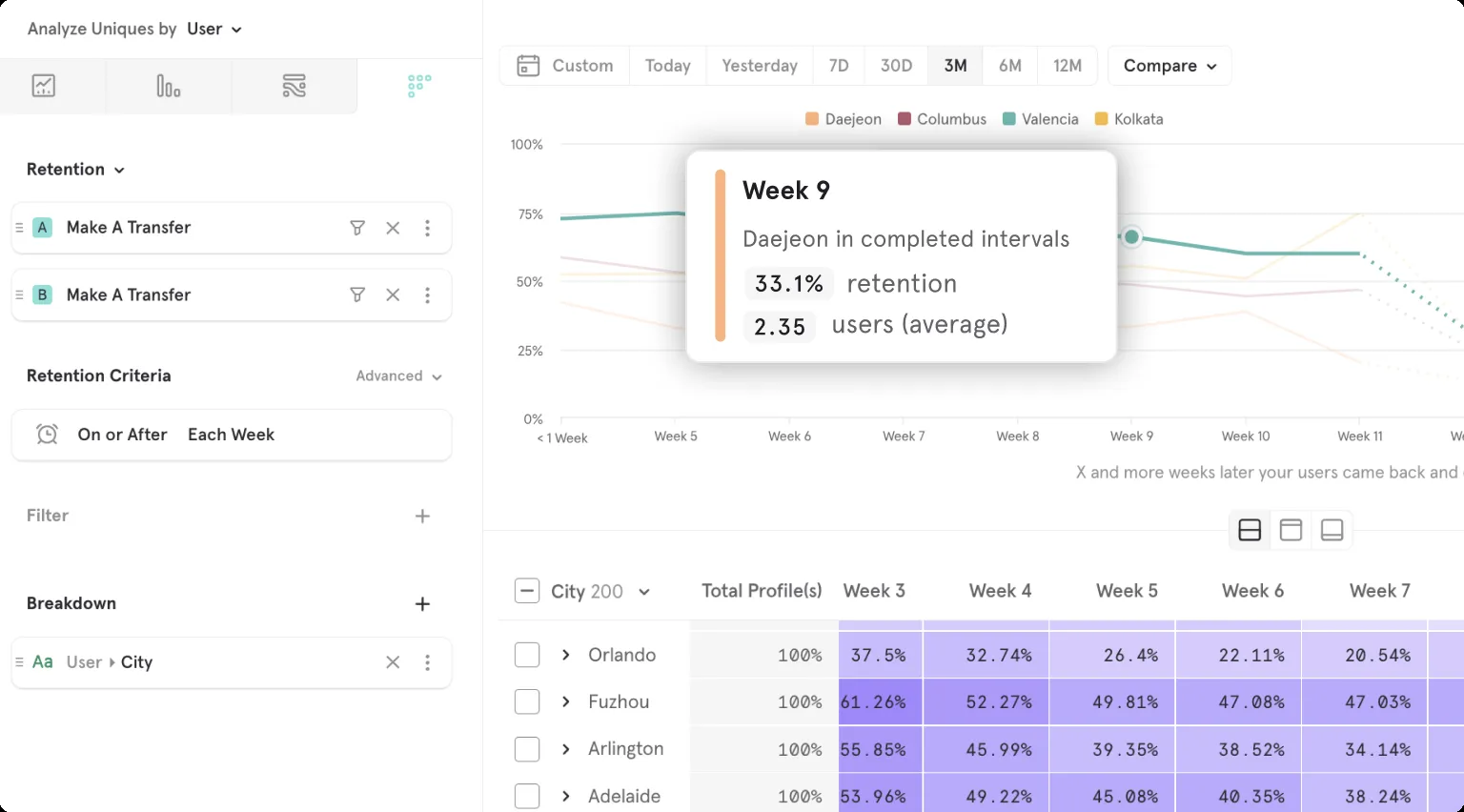
Task: Expand the Fuzhou row
Action: pos(566,701)
